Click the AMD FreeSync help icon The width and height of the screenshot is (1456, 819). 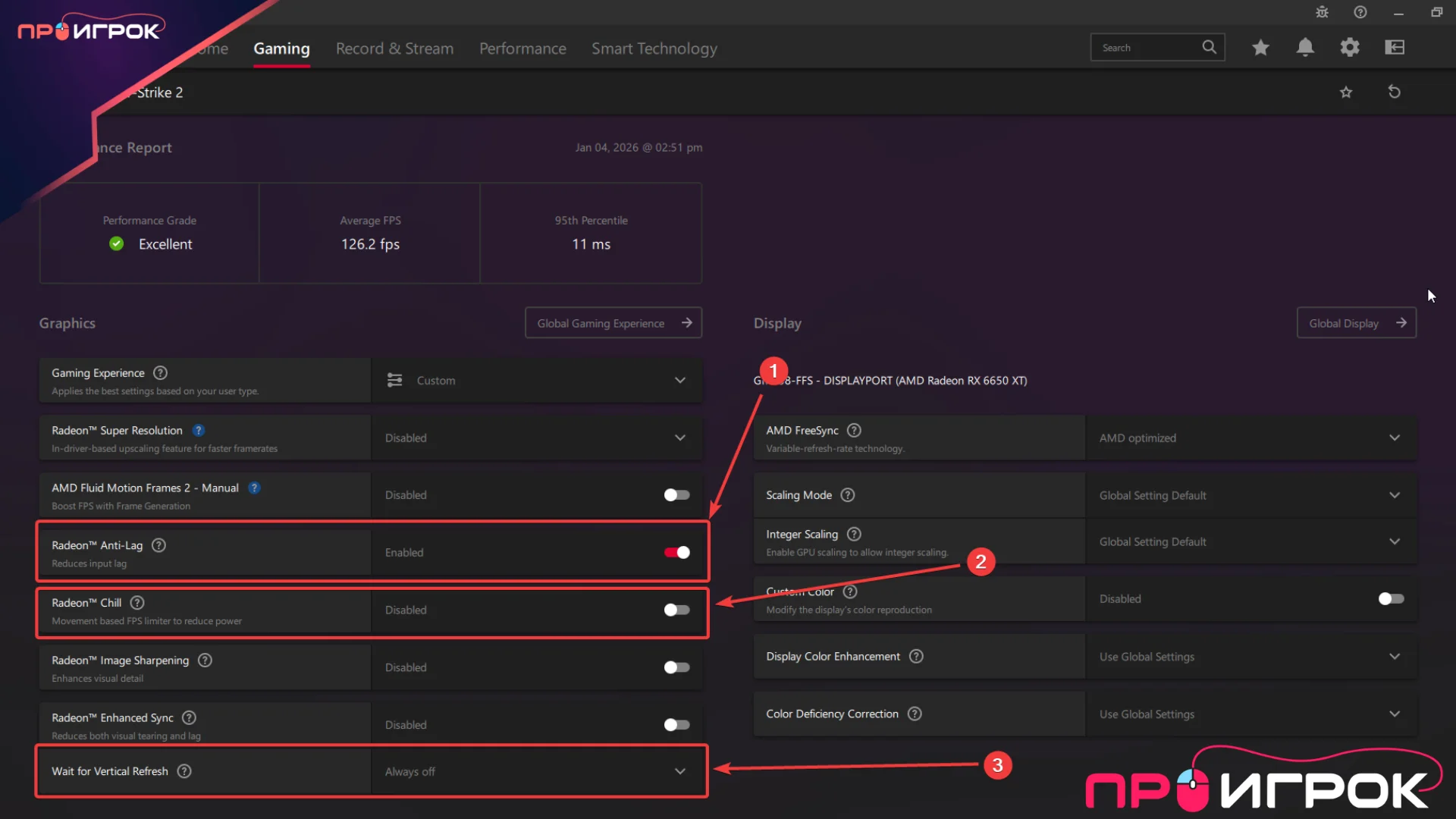(854, 430)
